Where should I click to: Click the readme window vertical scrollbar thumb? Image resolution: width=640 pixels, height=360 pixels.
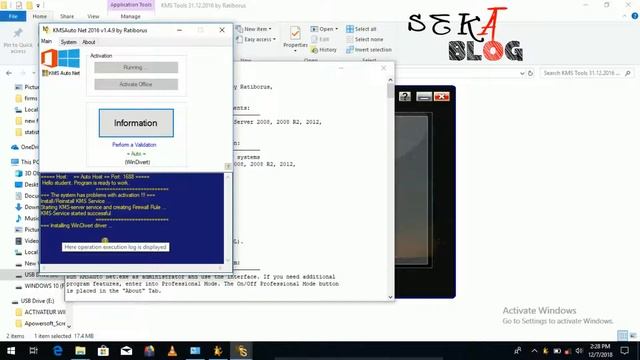390,91
